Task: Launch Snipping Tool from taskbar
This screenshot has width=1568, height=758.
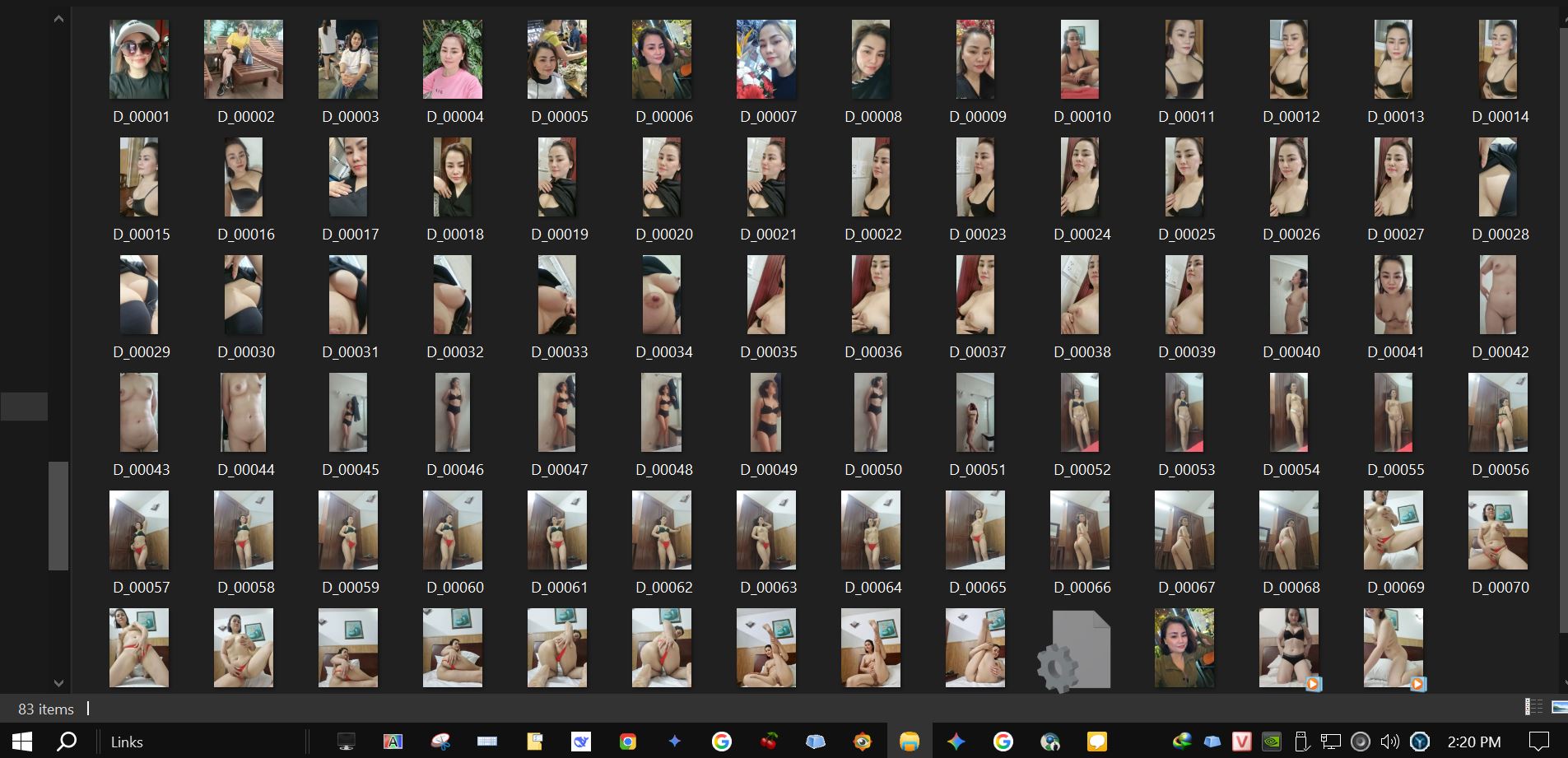Action: (x=440, y=742)
